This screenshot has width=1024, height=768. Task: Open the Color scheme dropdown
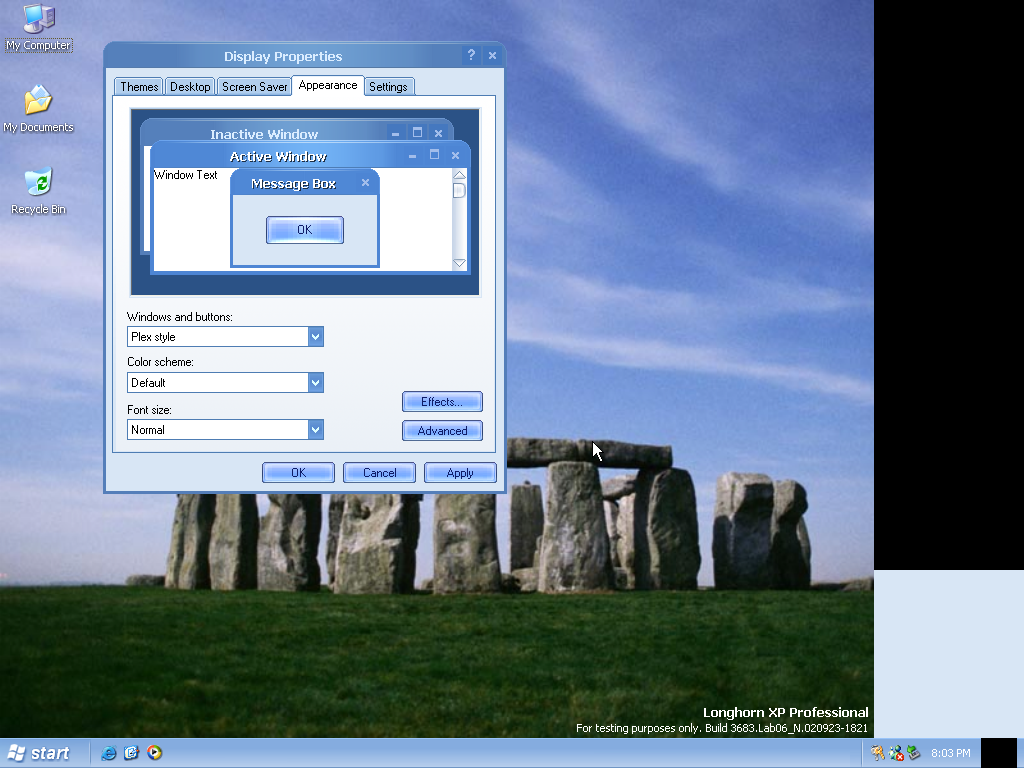coord(315,383)
